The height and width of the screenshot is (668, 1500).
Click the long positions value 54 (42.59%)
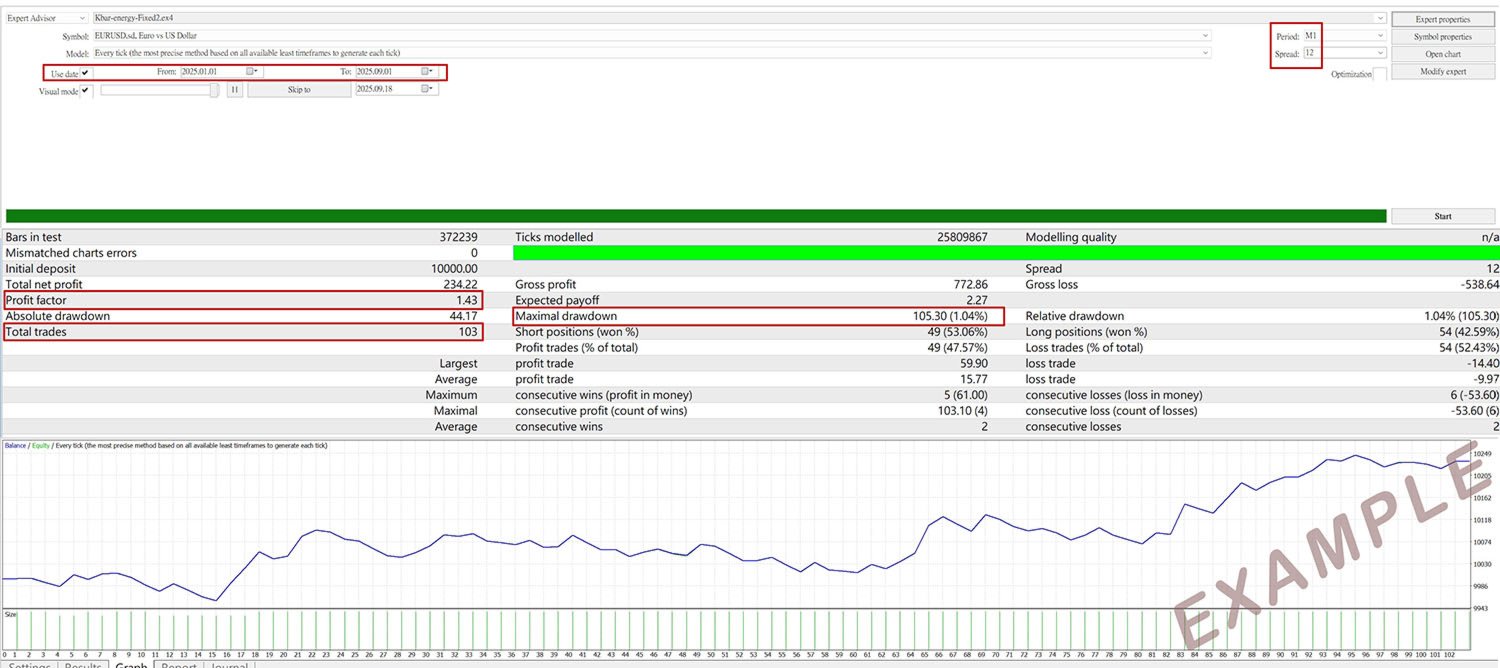pyautogui.click(x=1468, y=332)
